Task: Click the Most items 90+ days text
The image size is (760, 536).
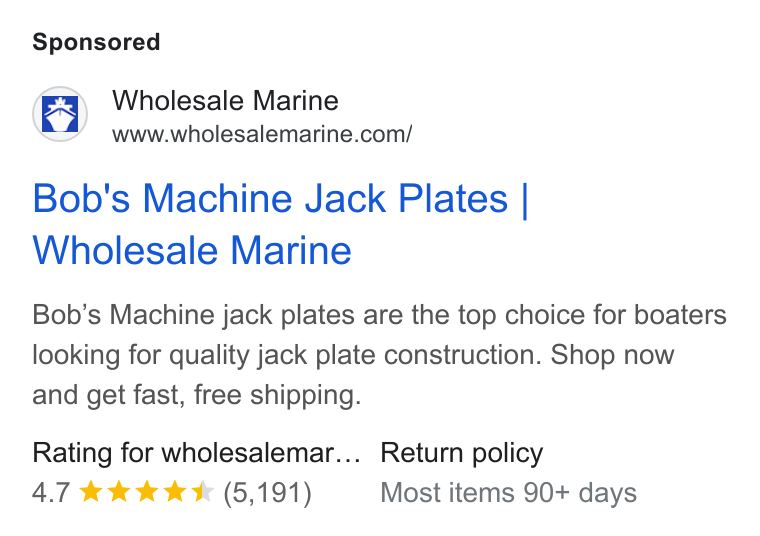Action: [508, 493]
